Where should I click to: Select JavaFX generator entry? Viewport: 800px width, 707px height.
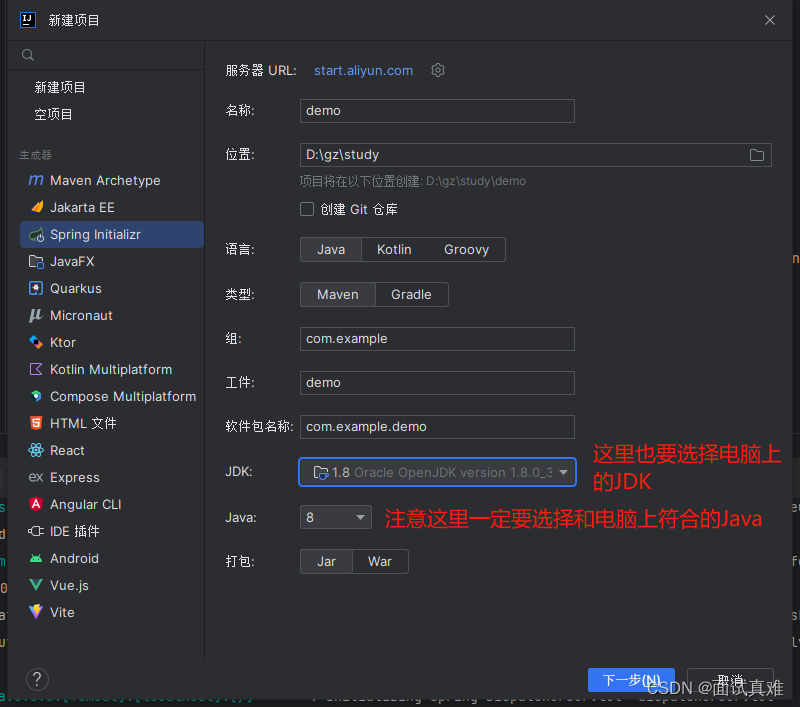[112, 262]
